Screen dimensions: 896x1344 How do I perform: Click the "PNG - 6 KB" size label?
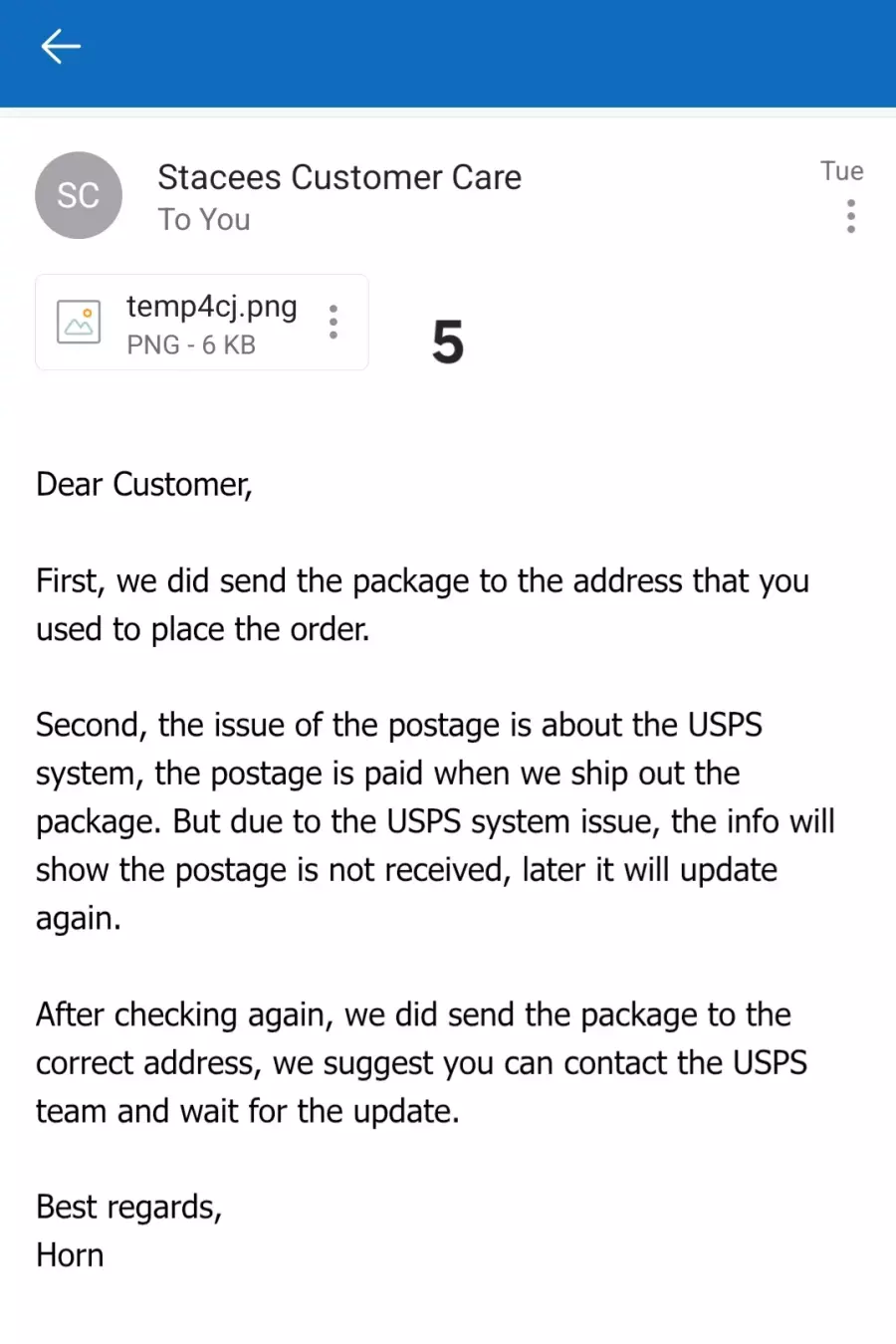point(191,344)
